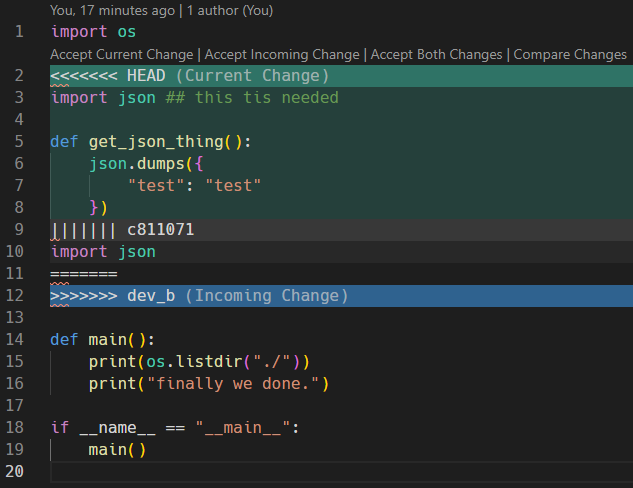Click the Accept Current Change link
Image resolution: width=633 pixels, height=488 pixels.
(x=122, y=54)
